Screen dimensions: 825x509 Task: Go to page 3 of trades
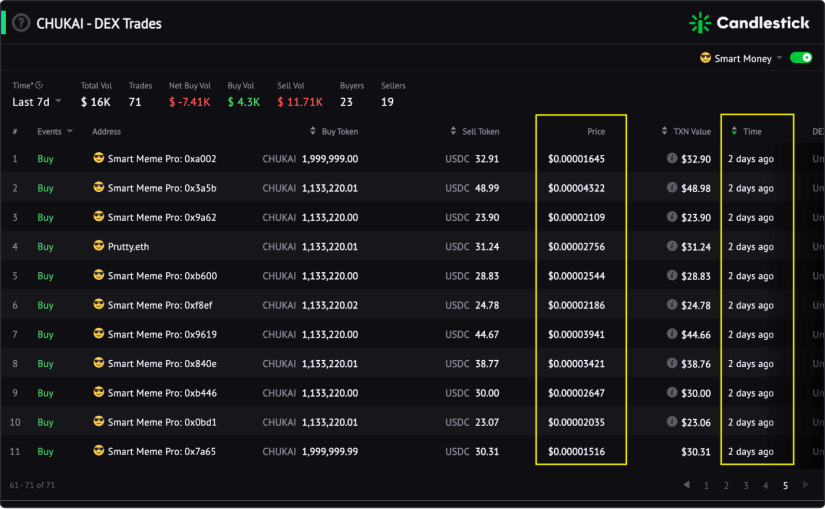tap(746, 486)
